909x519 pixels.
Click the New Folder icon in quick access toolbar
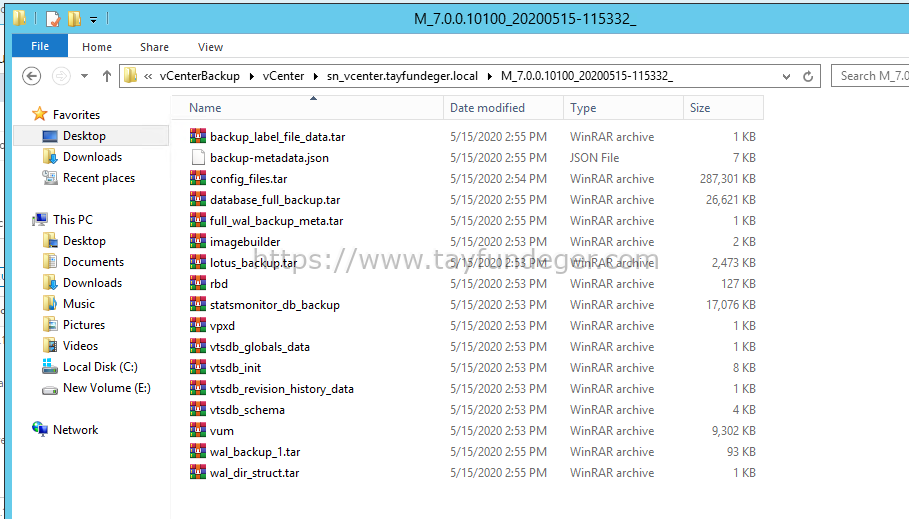point(74,19)
